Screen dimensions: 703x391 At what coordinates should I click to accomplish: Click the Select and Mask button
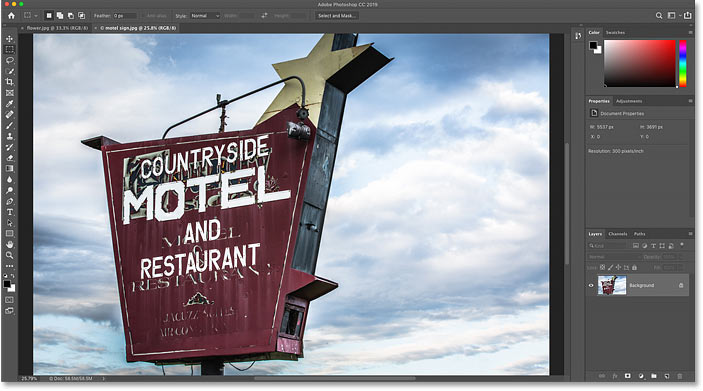tap(336, 16)
